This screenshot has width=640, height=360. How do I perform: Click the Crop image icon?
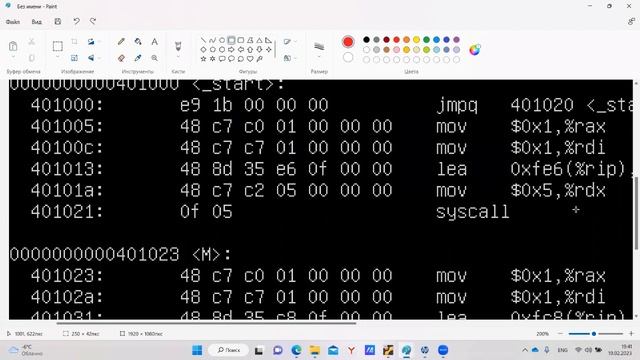pos(74,42)
